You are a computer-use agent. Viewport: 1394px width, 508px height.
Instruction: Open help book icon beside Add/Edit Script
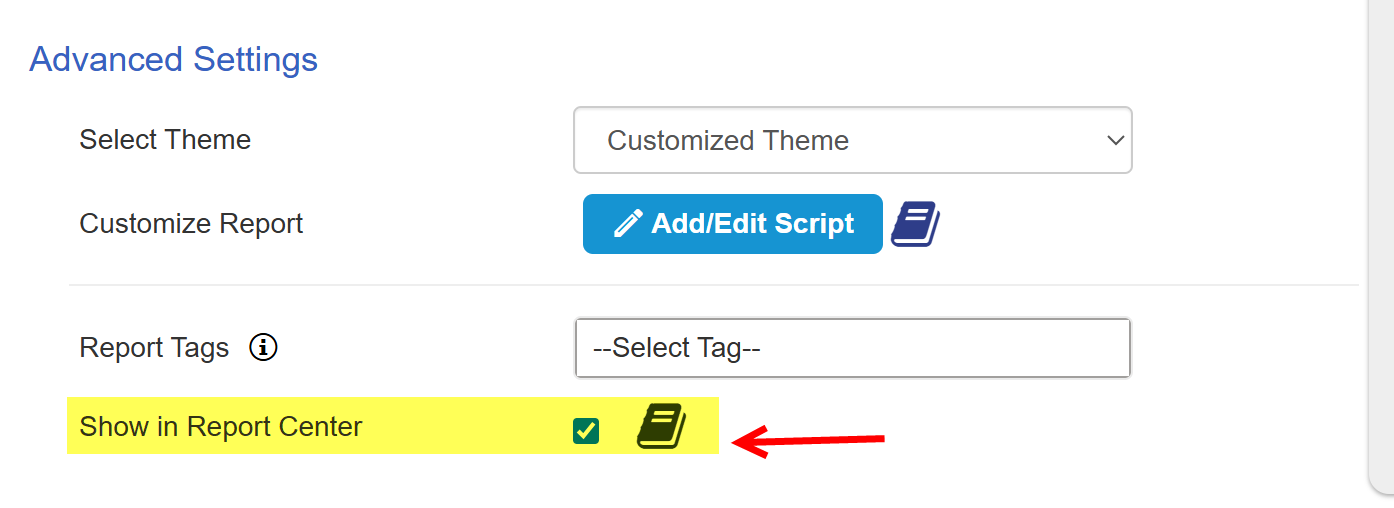coord(915,224)
